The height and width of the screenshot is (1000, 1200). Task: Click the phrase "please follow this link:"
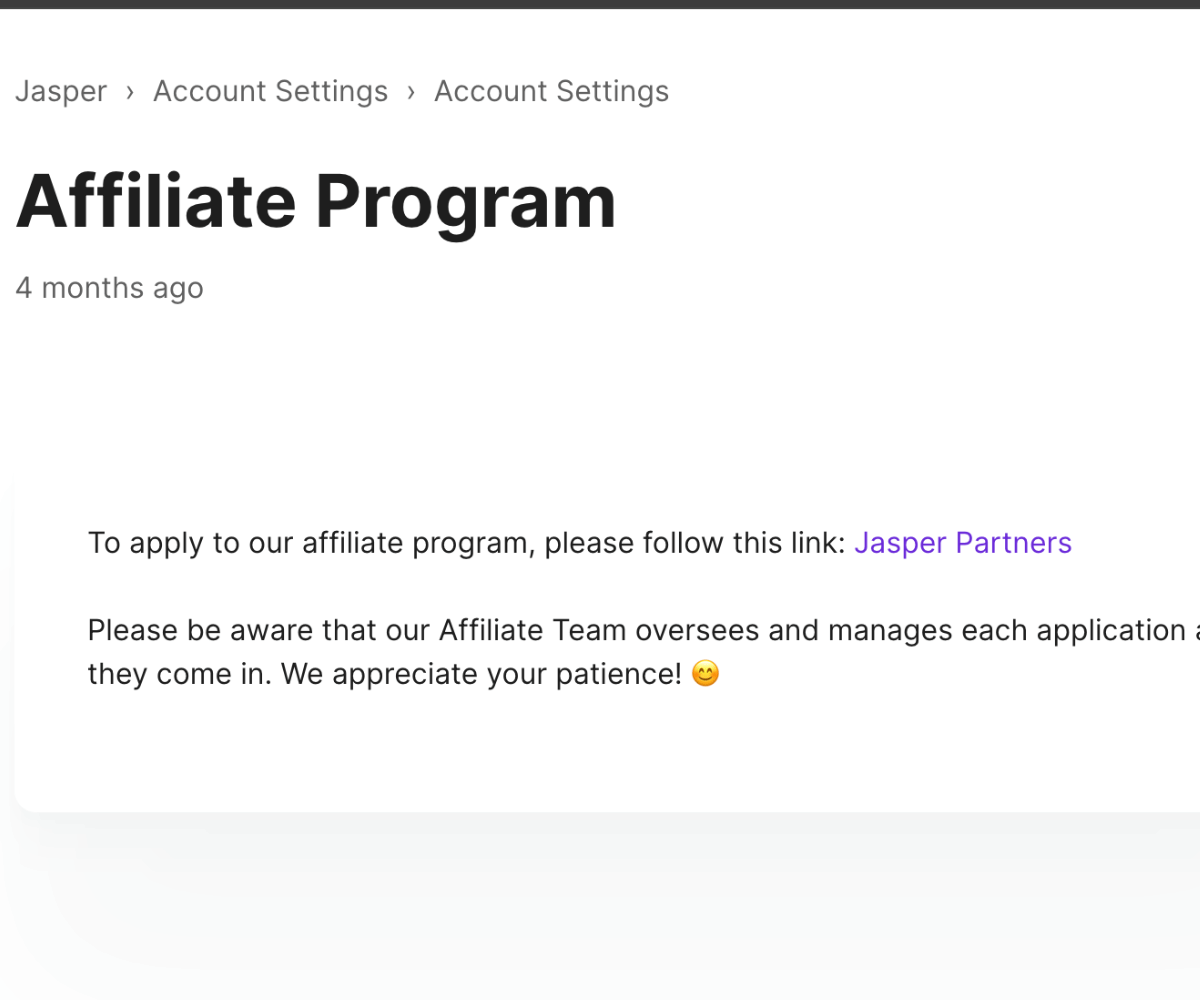(x=695, y=543)
